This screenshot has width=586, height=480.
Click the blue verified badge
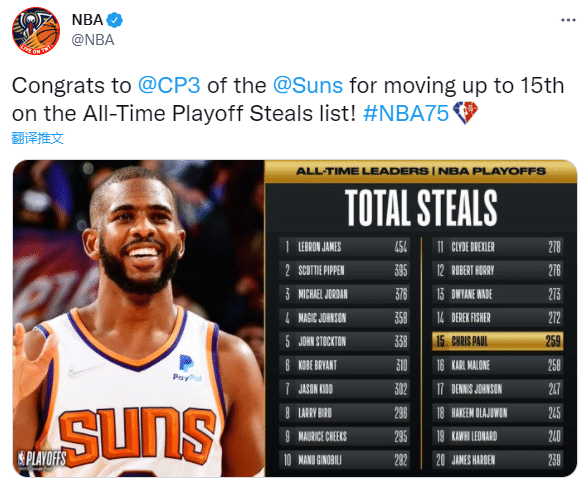pyautogui.click(x=115, y=20)
